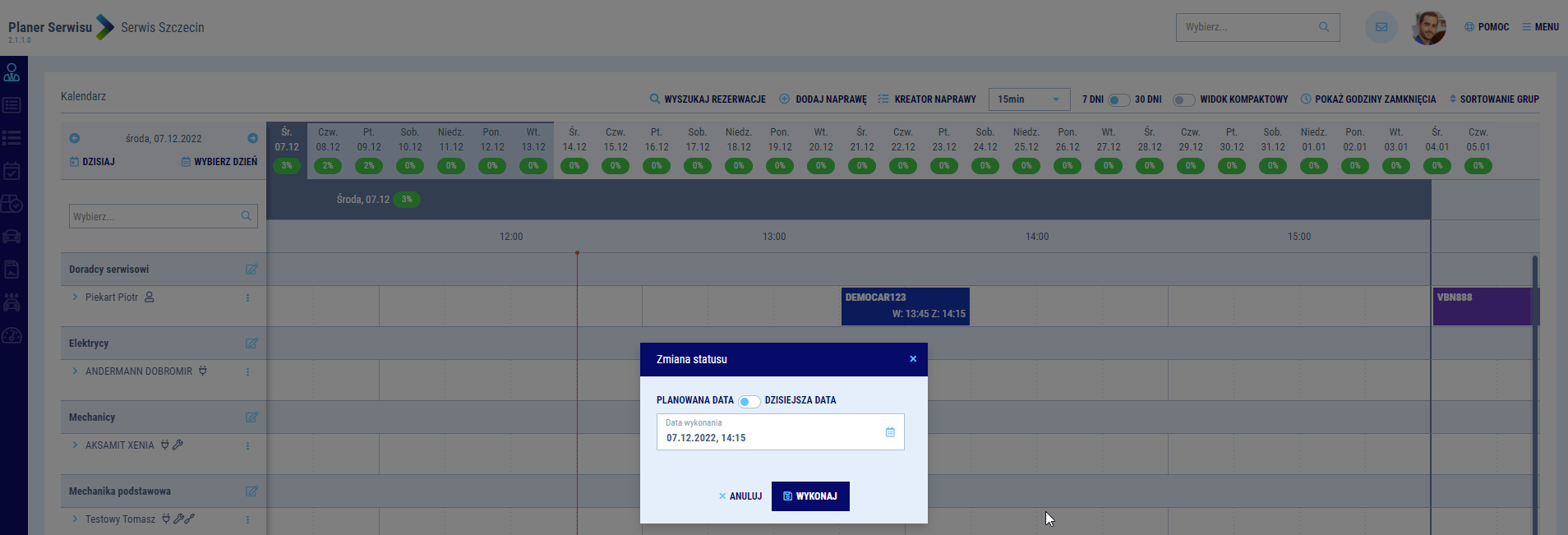Open the mail messages icon
Image resolution: width=1568 pixels, height=535 pixels.
[1381, 27]
